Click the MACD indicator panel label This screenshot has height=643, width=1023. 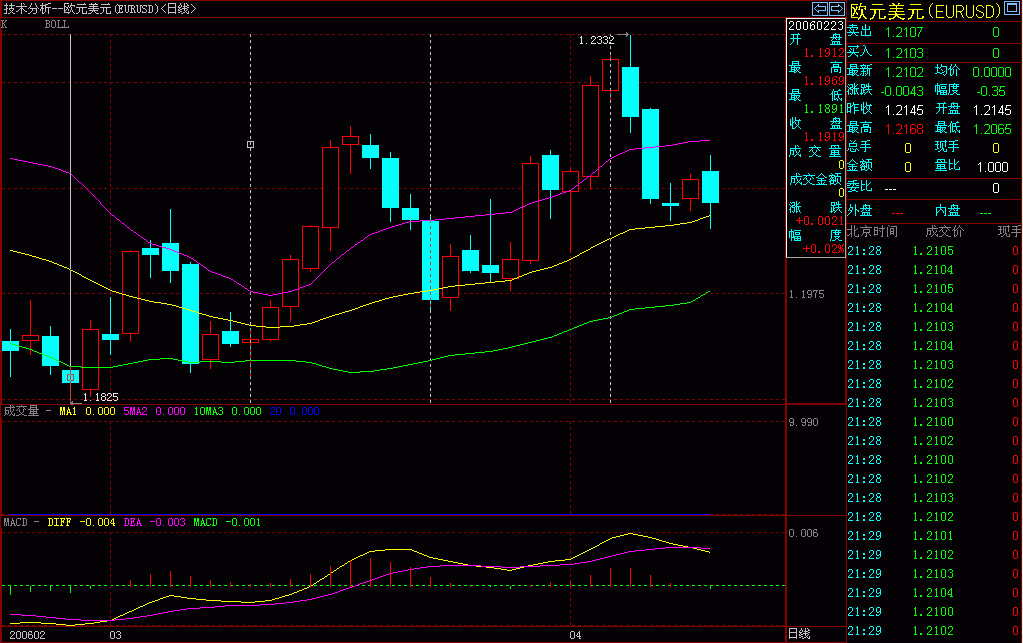pyautogui.click(x=15, y=522)
